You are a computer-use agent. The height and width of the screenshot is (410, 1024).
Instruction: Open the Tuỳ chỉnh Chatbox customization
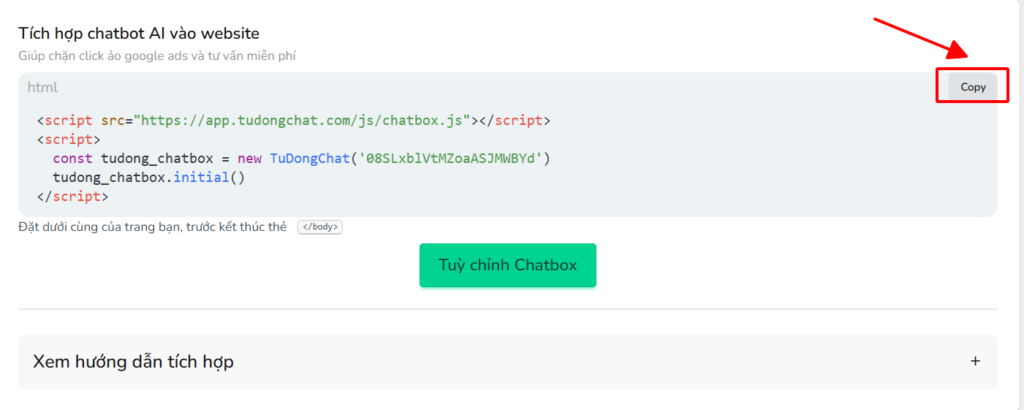point(507,265)
